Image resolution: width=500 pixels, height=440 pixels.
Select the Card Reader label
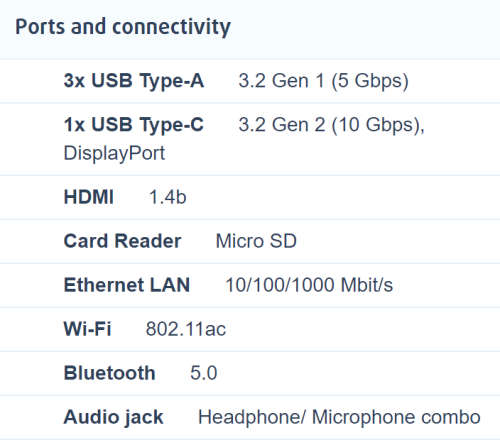tap(122, 241)
